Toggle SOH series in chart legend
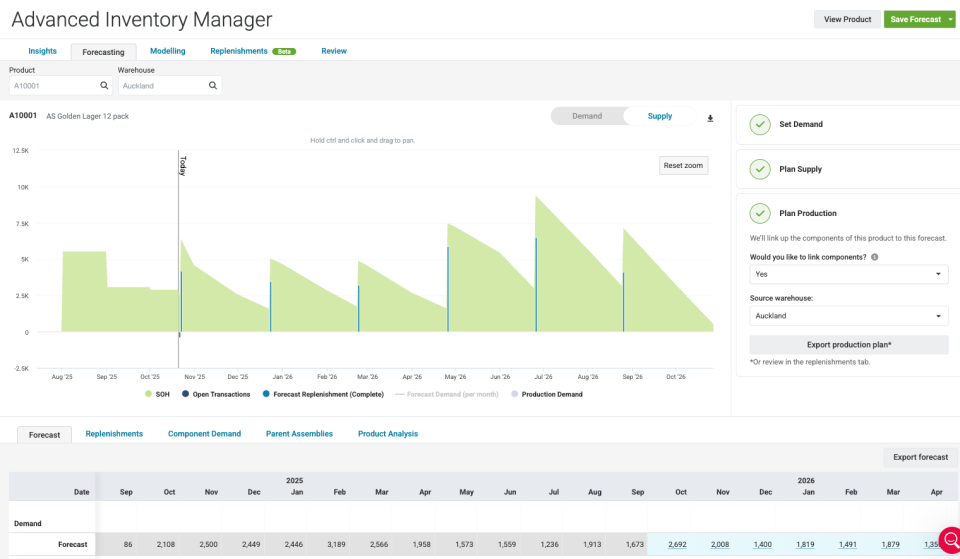 click(x=156, y=394)
